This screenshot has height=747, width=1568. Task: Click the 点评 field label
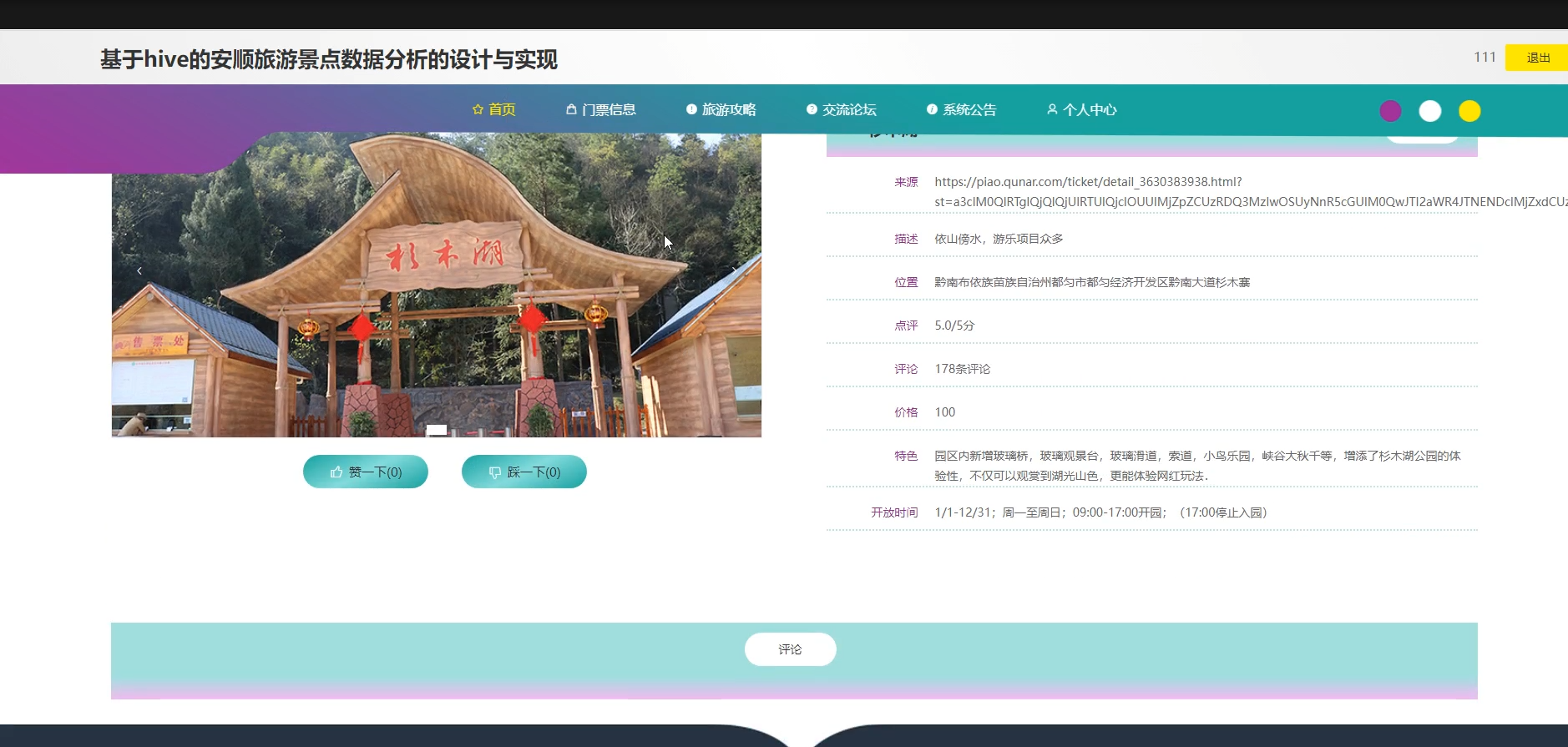point(906,326)
